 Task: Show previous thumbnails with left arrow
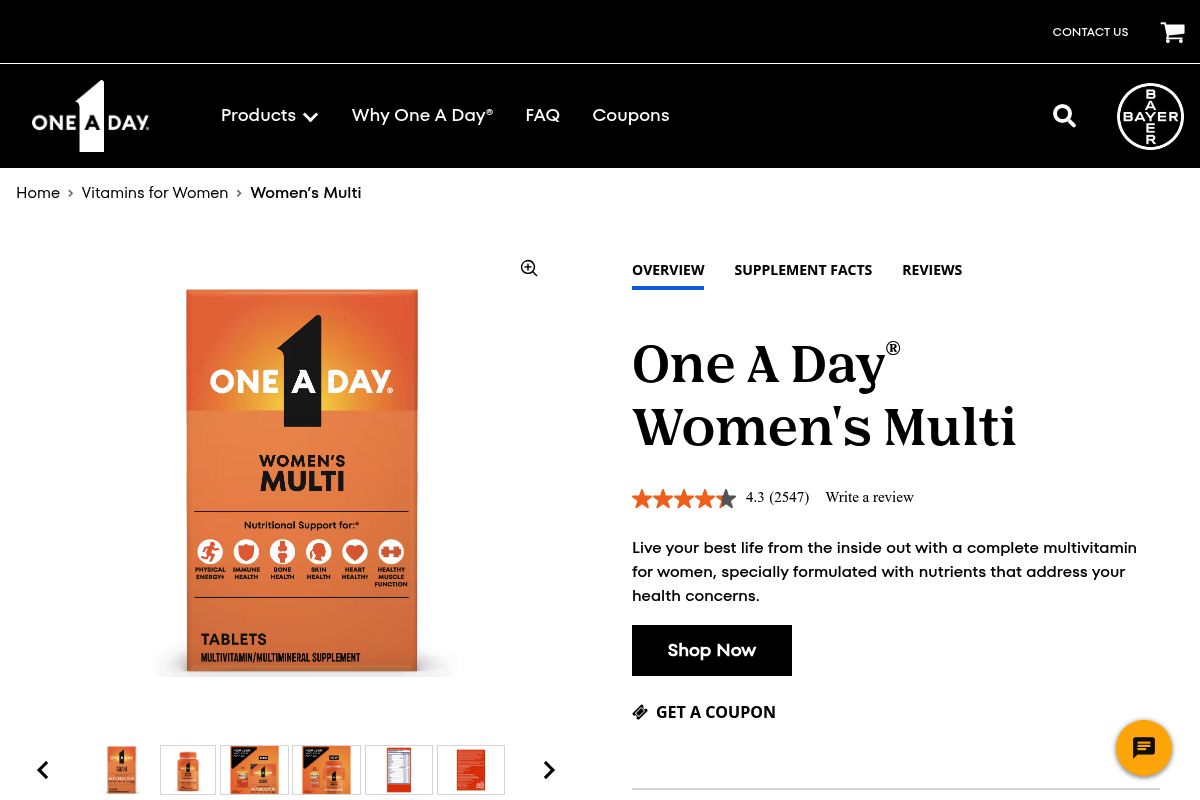click(x=43, y=770)
